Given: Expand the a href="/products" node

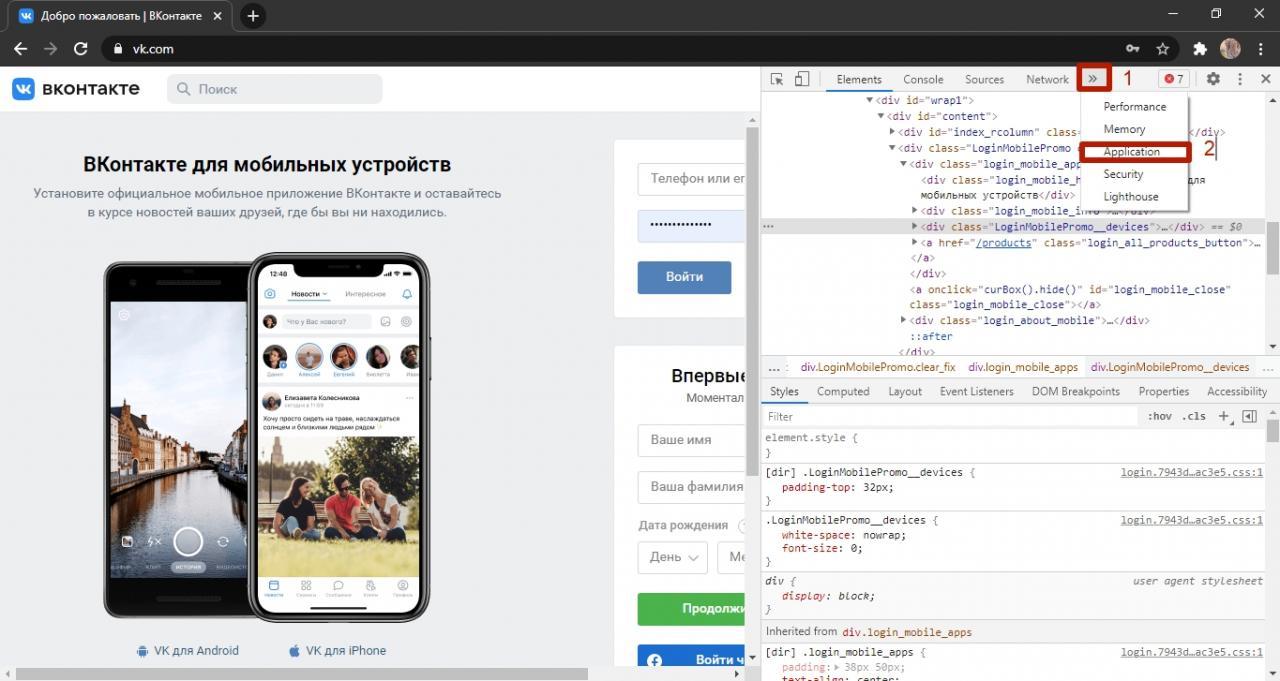Looking at the screenshot, I should click(x=915, y=242).
